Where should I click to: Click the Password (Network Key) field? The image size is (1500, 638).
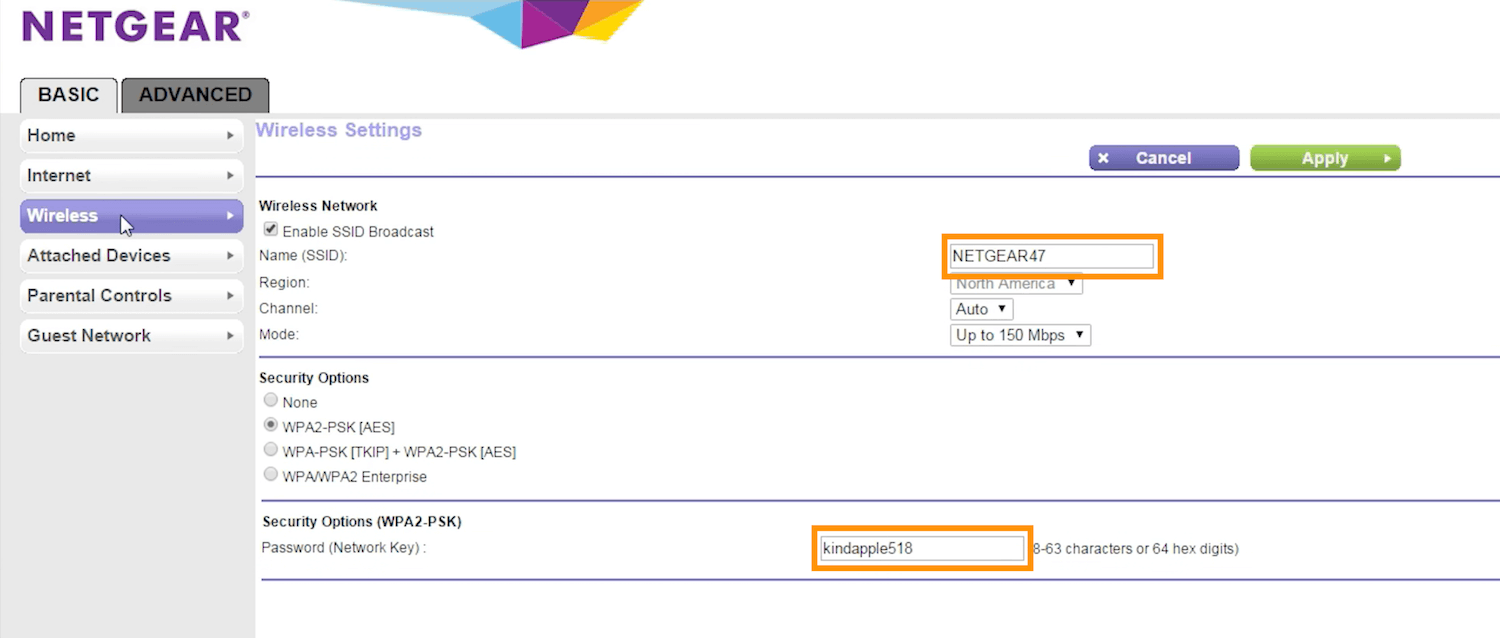(921, 548)
